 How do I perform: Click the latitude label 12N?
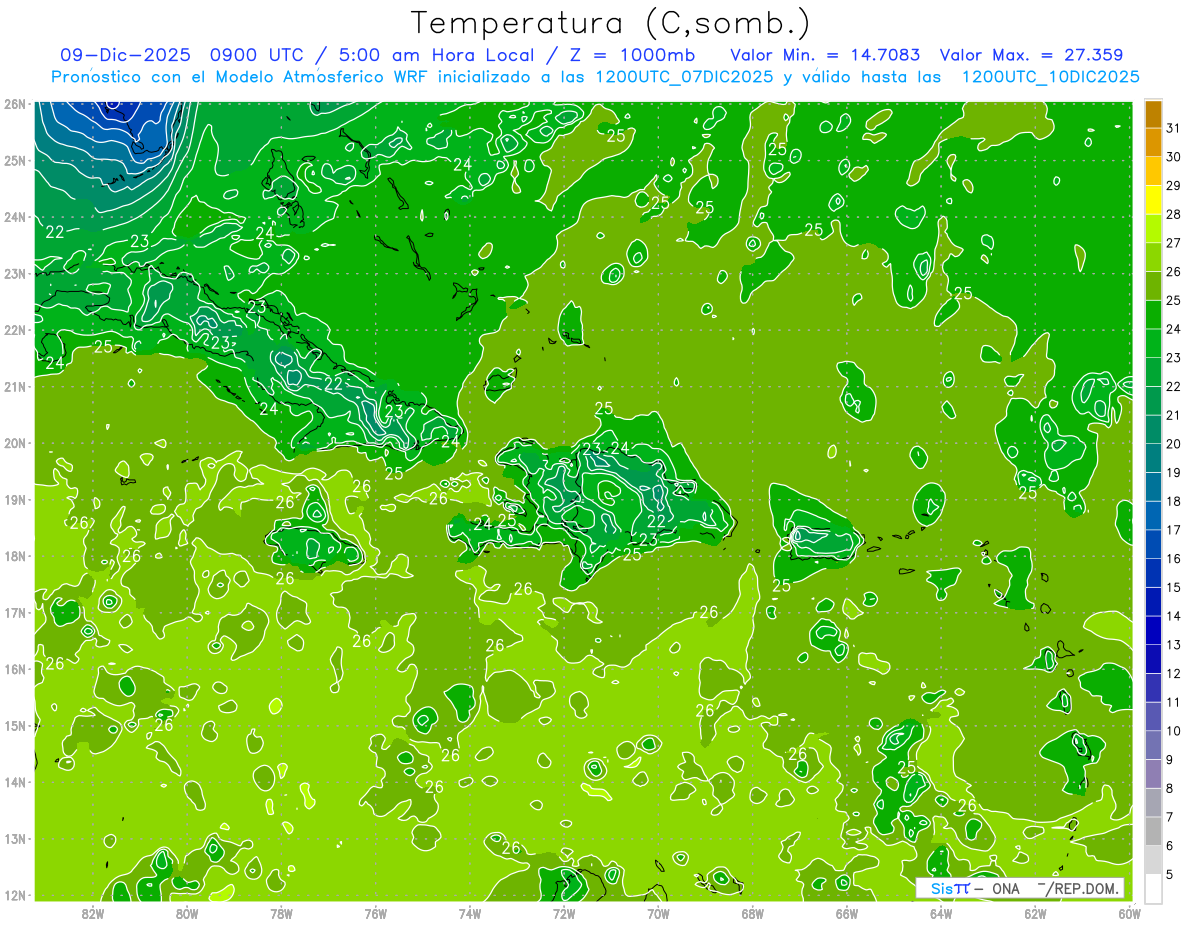point(15,895)
